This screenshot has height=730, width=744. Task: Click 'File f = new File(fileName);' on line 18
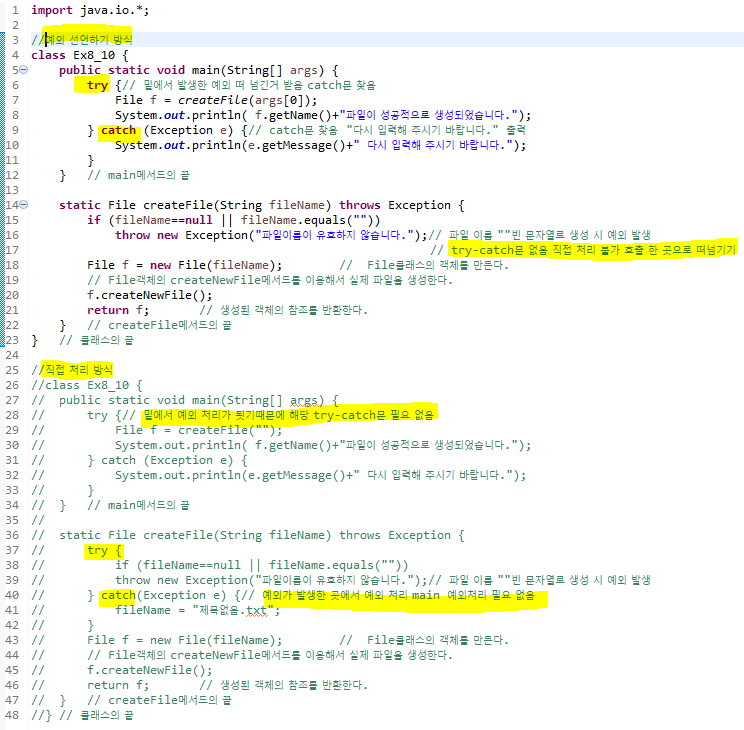tap(184, 265)
